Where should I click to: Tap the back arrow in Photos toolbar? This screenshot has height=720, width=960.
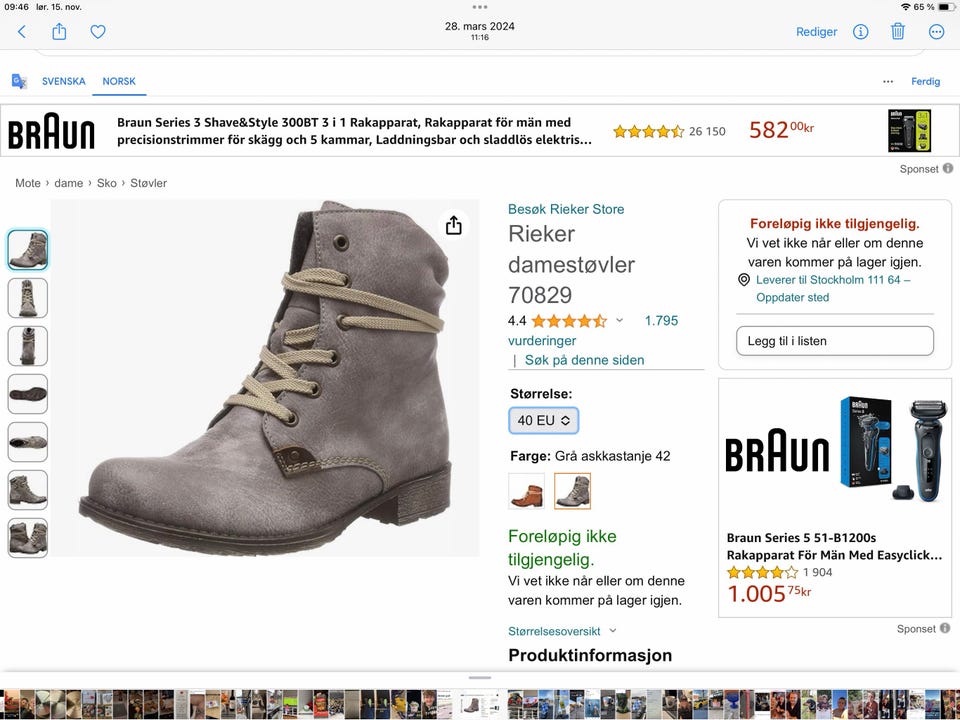[x=22, y=32]
